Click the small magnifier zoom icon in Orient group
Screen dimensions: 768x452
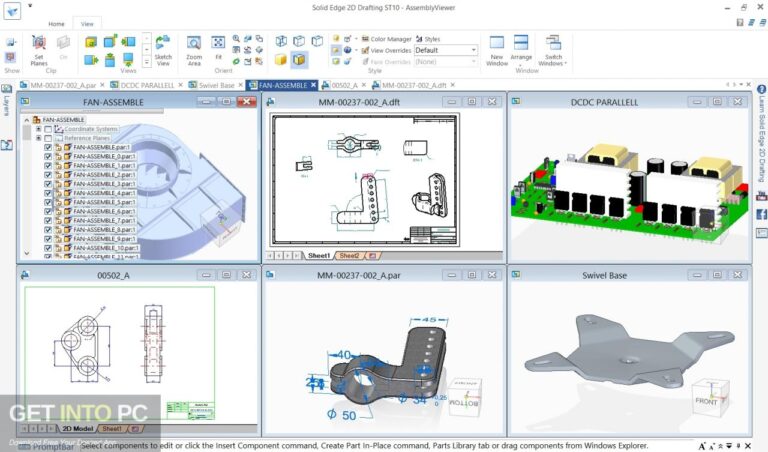tap(236, 38)
